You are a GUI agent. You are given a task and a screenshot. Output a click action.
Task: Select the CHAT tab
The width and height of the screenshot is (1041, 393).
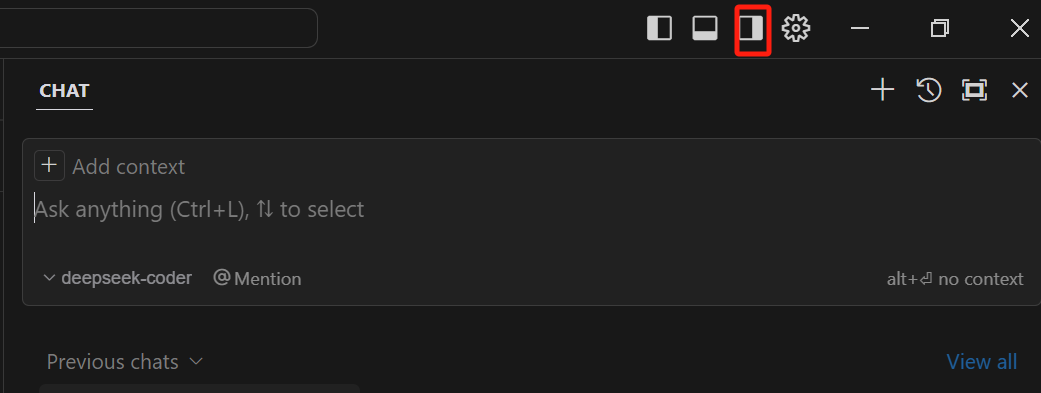(64, 91)
